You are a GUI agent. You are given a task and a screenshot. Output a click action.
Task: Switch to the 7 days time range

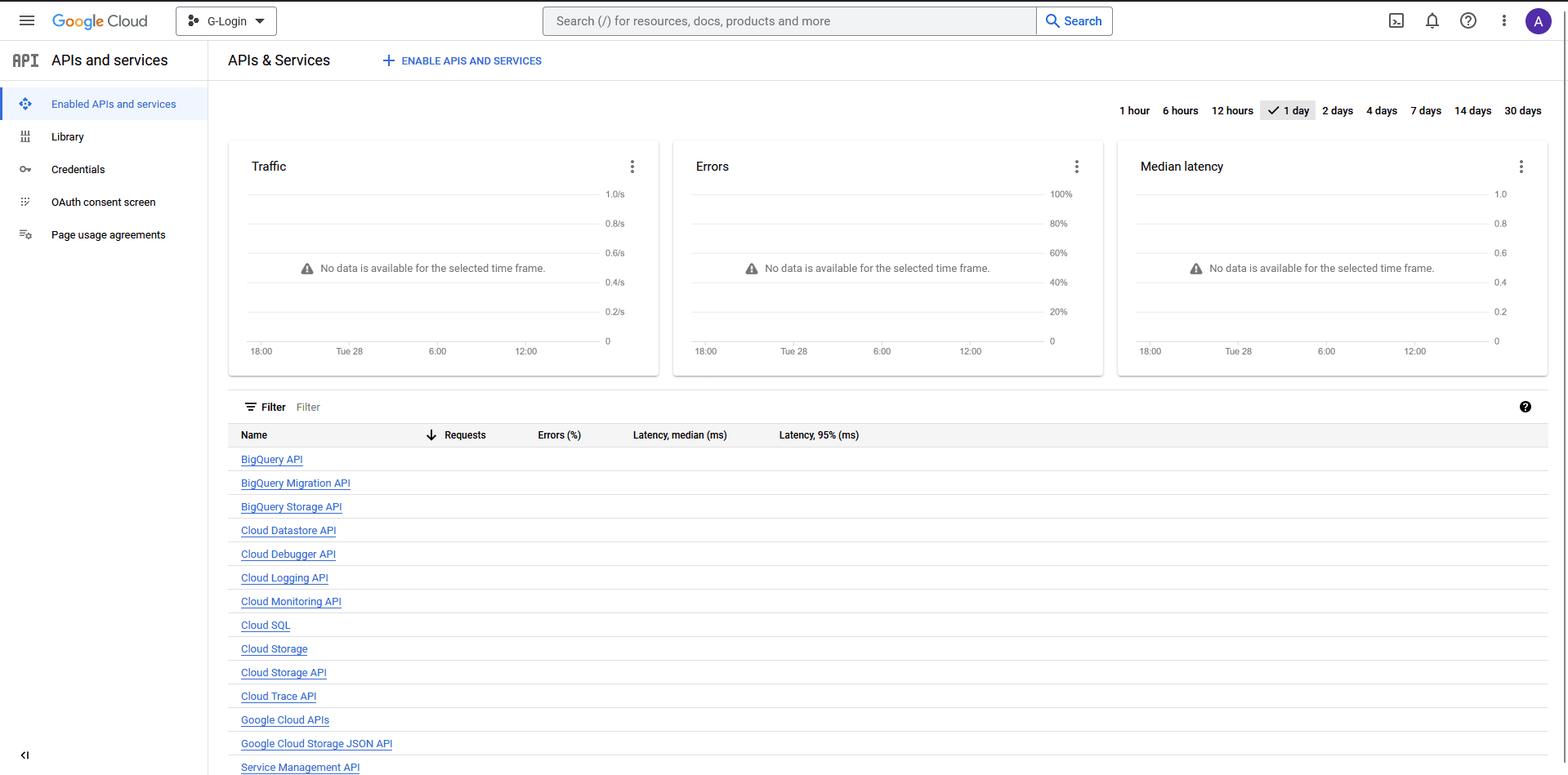click(1425, 110)
